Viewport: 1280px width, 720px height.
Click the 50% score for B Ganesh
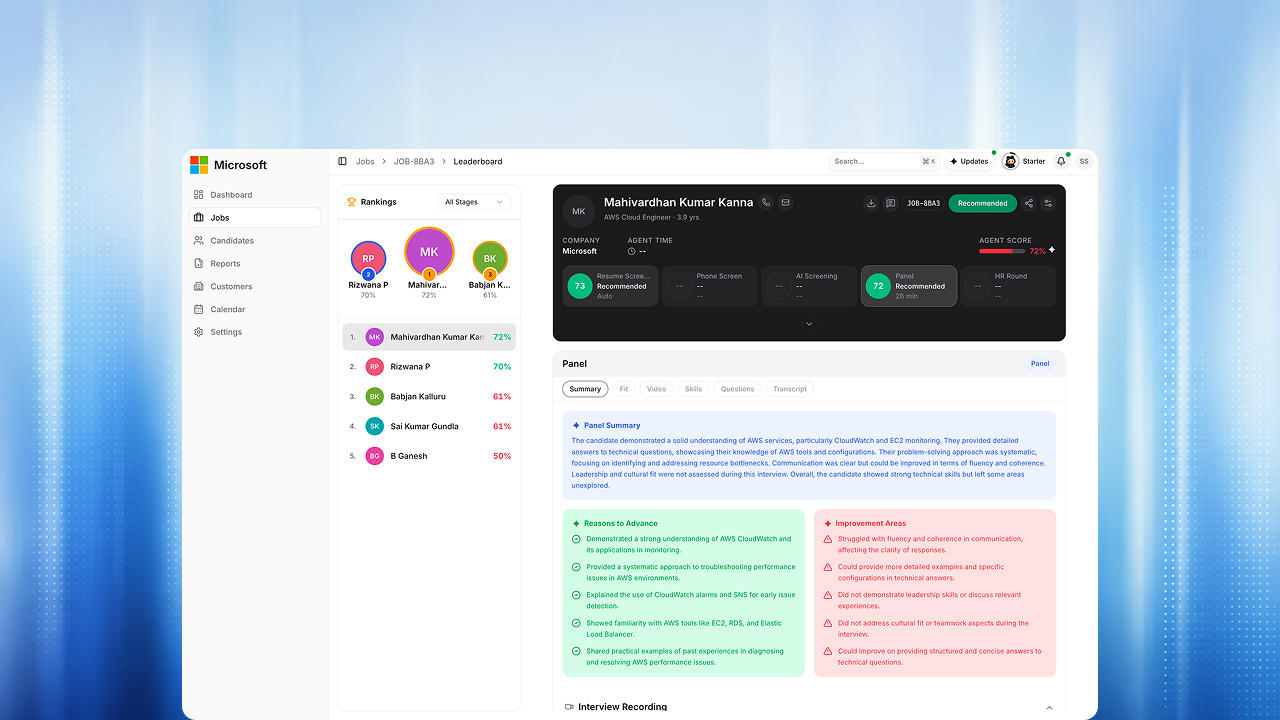502,456
